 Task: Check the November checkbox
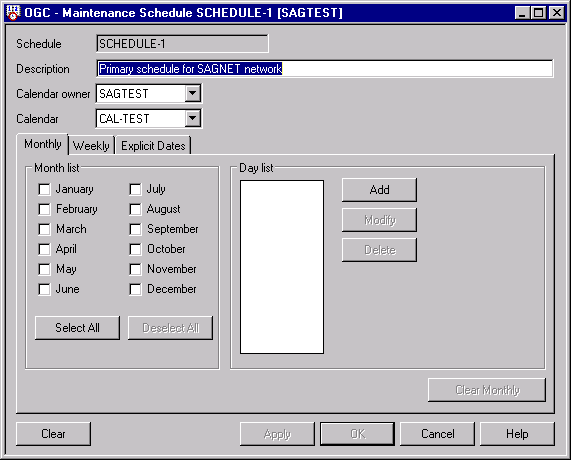tap(135, 270)
